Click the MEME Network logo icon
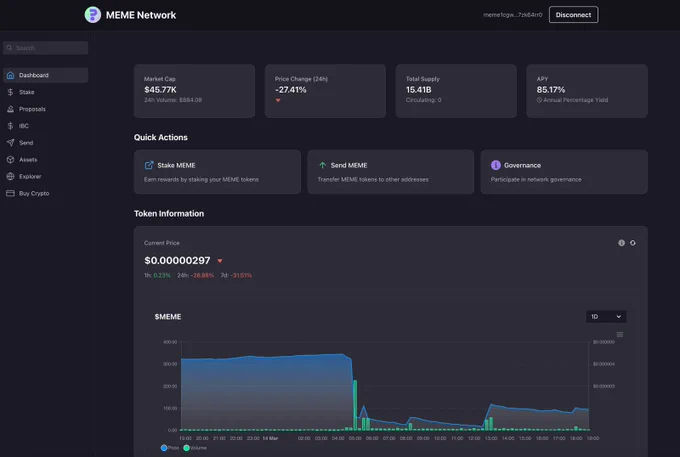680x457 pixels. pyautogui.click(x=92, y=15)
